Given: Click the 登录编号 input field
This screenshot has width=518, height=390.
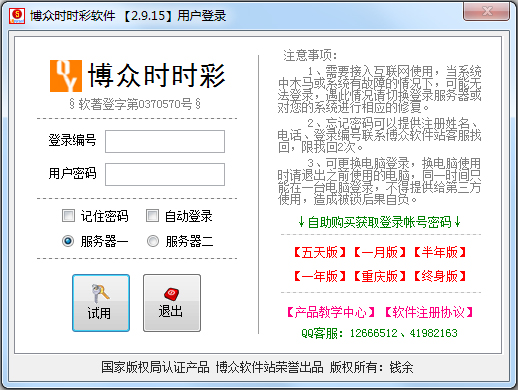Looking at the screenshot, I should (x=165, y=141).
